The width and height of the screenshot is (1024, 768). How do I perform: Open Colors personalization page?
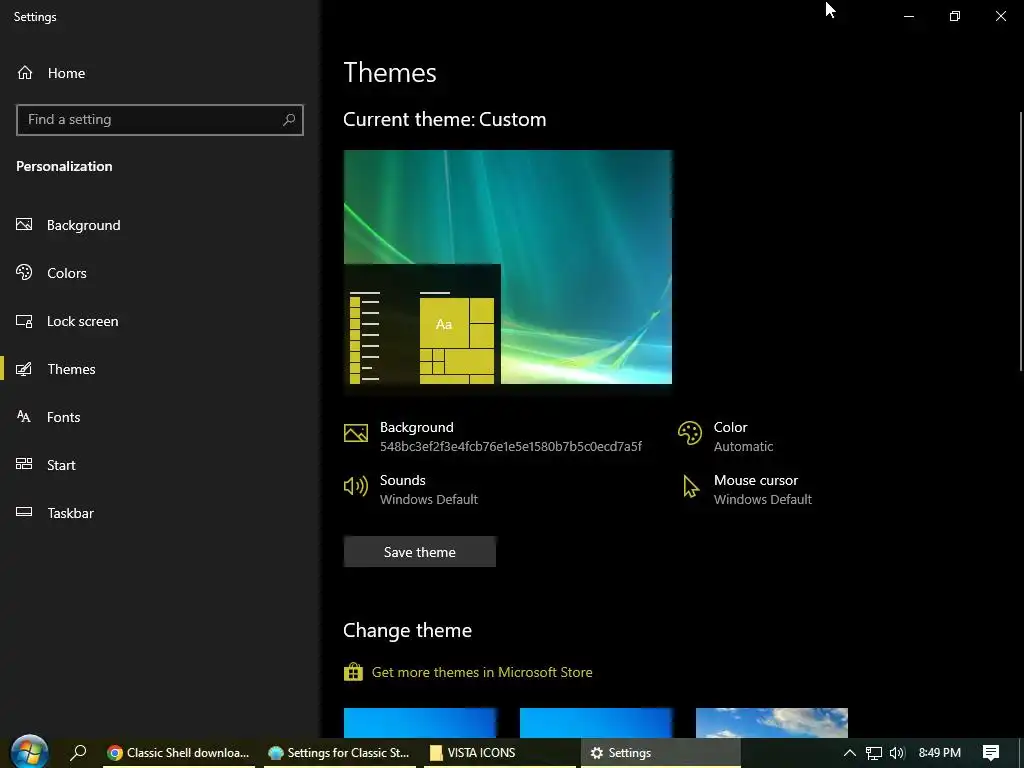coord(159,273)
